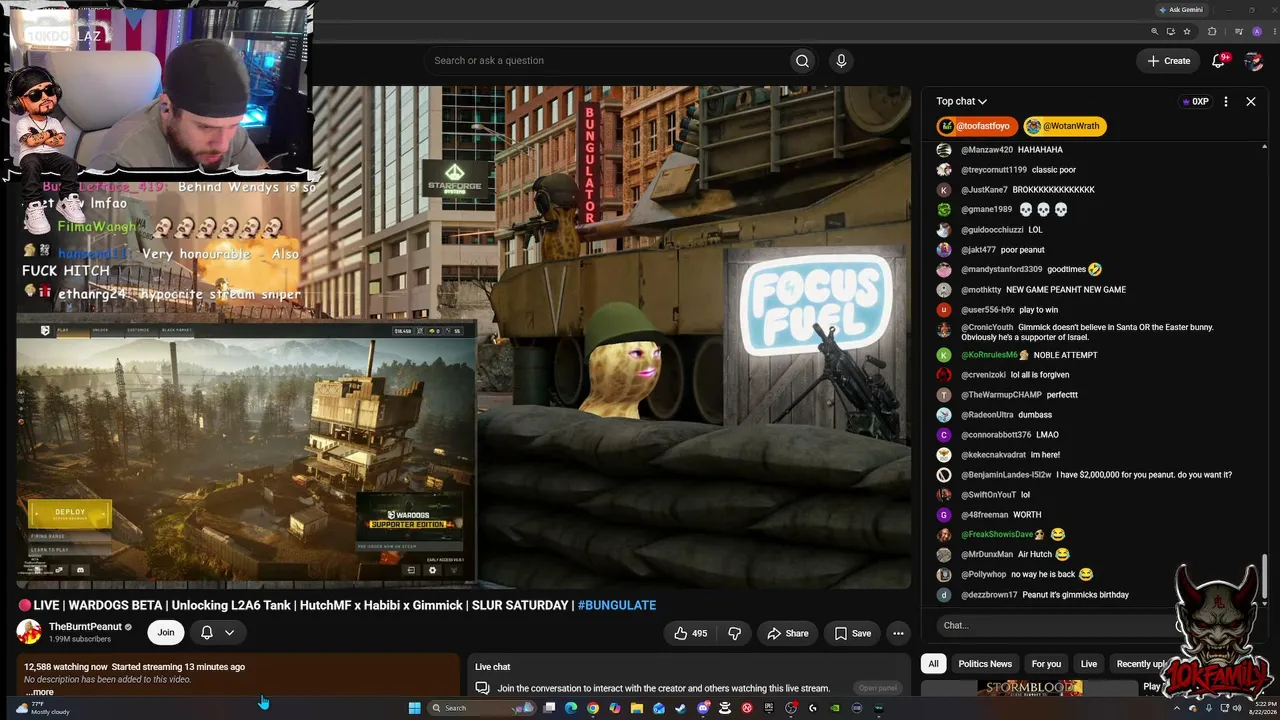Click Ask Gemini in the browser title bar
The width and height of the screenshot is (1280, 720).
pos(1181,10)
